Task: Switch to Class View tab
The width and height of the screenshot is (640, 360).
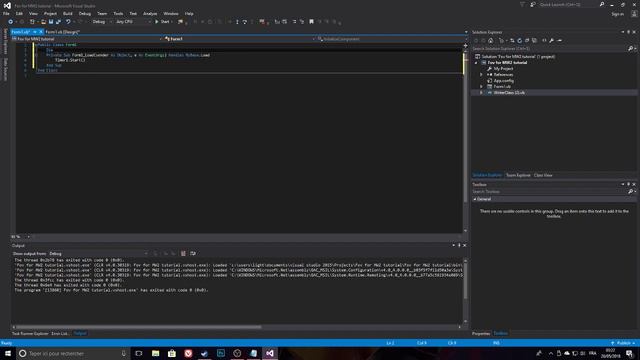Action: pos(543,175)
